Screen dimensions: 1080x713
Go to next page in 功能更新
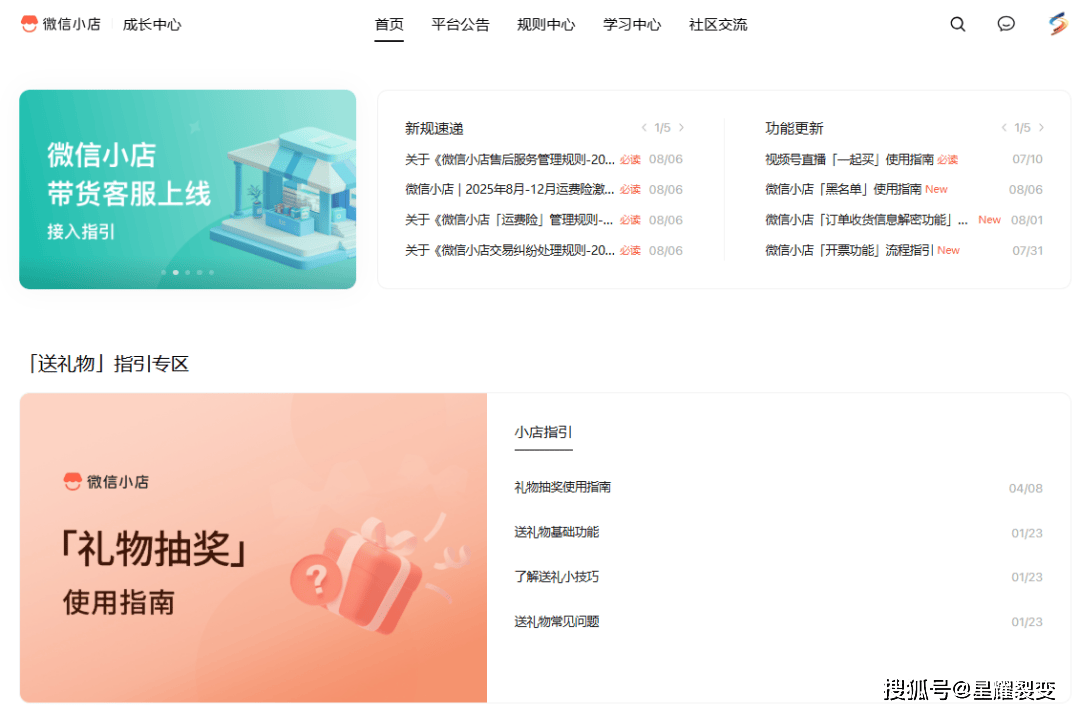[x=1041, y=127]
